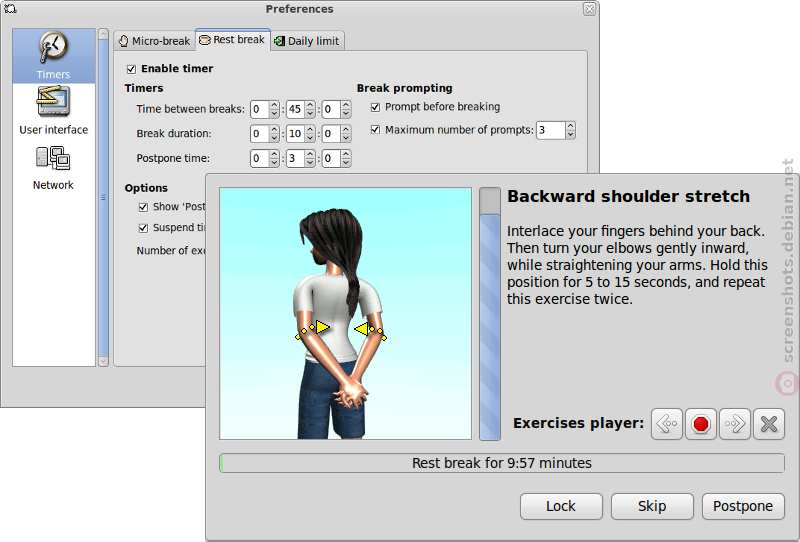
Task: Open the Daily limit tab
Action: (308, 41)
